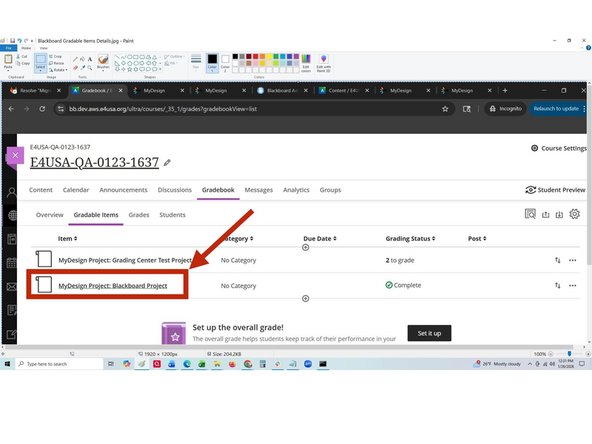592x444 pixels.
Task: Sort by the Grading Status column header
Action: 410,239
